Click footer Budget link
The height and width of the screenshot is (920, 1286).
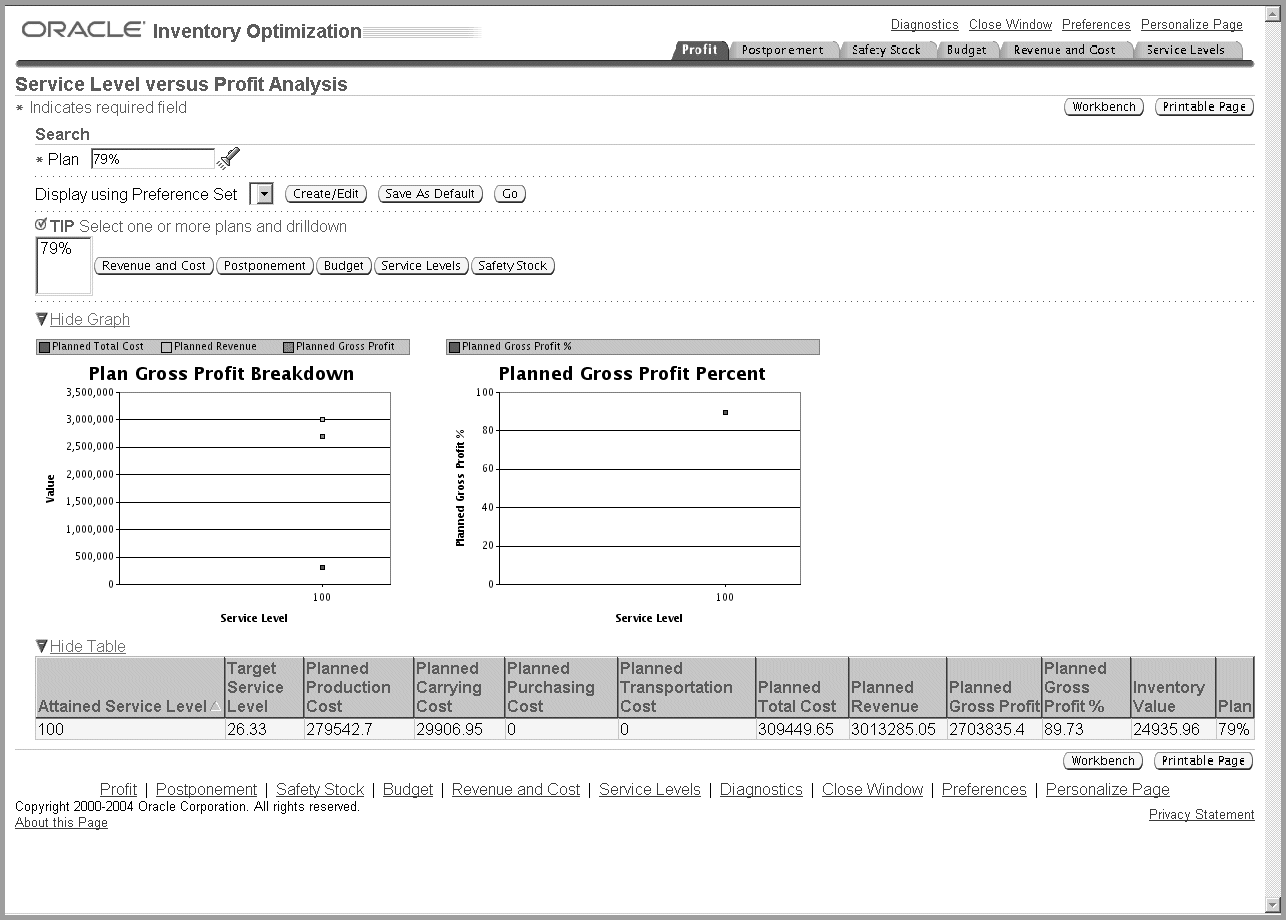[x=408, y=789]
